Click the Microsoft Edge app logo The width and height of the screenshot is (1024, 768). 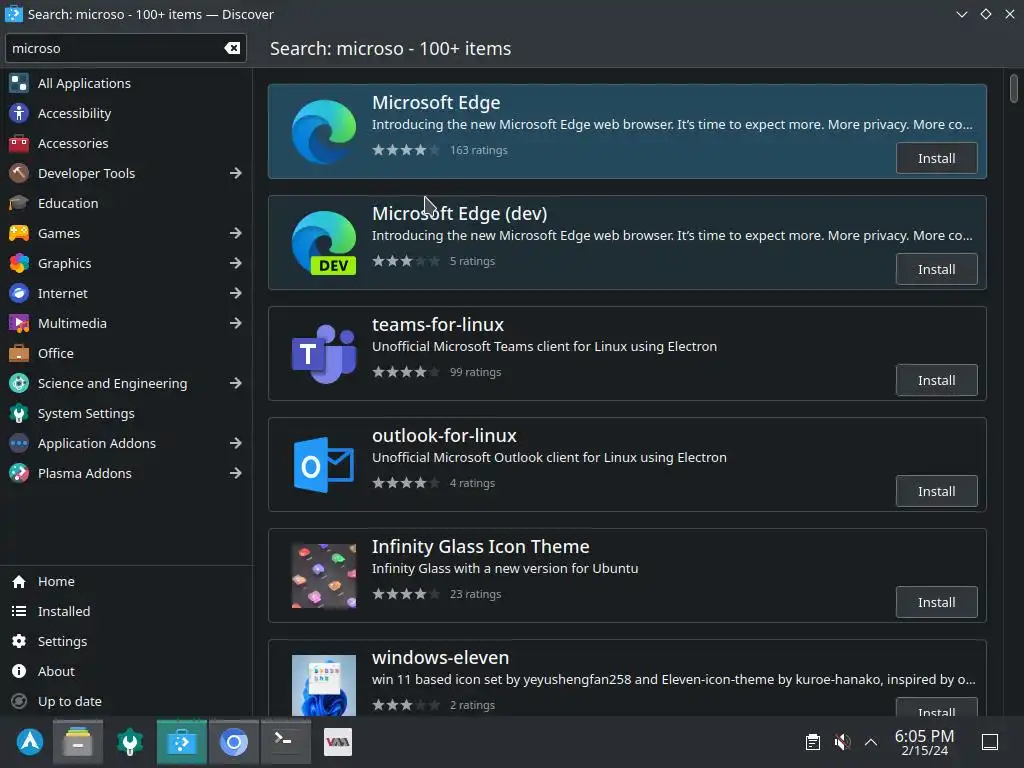(x=324, y=131)
